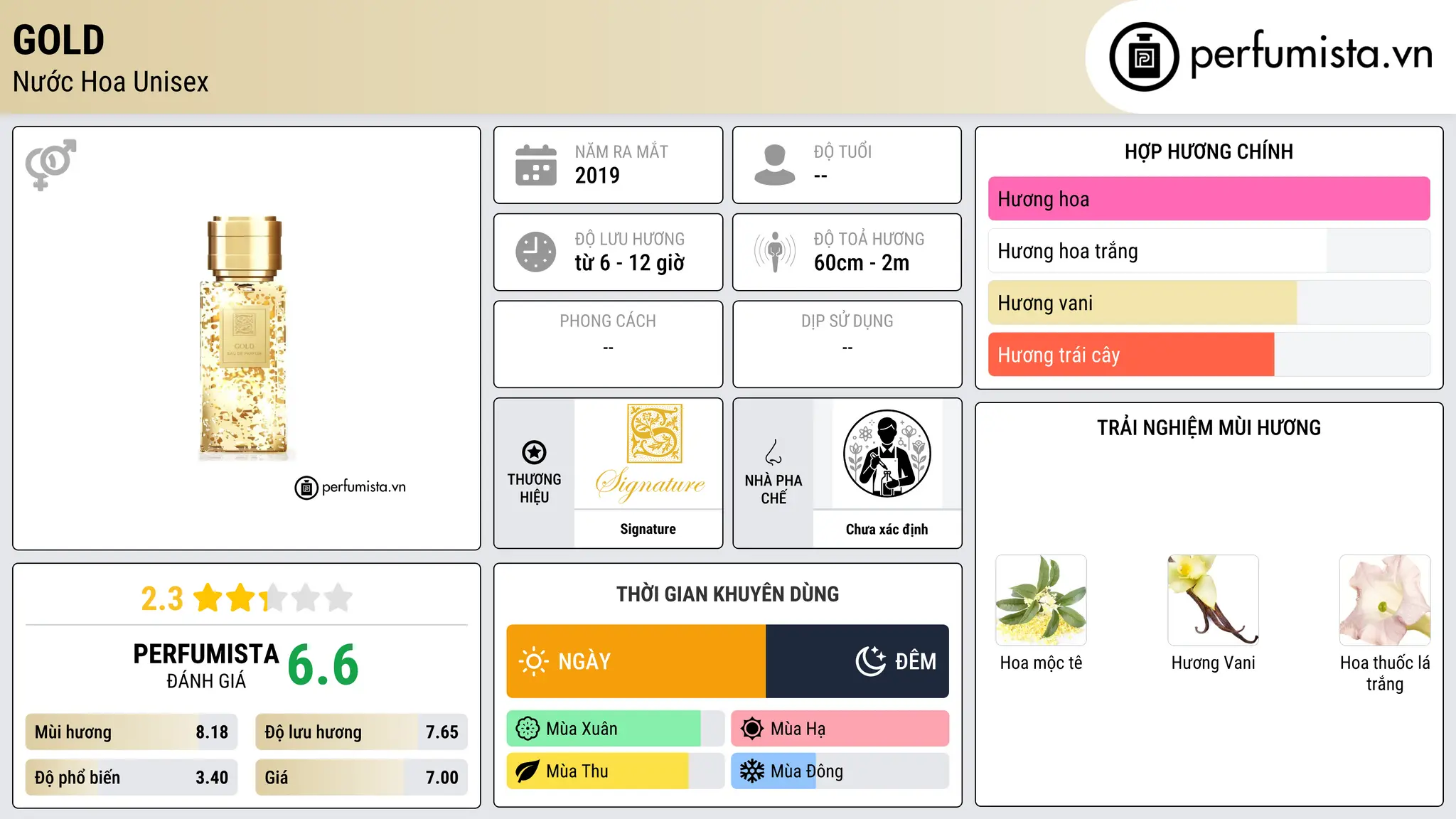Click the ĐỘ TUỔI card label
This screenshot has height=819, width=1456.
842,151
